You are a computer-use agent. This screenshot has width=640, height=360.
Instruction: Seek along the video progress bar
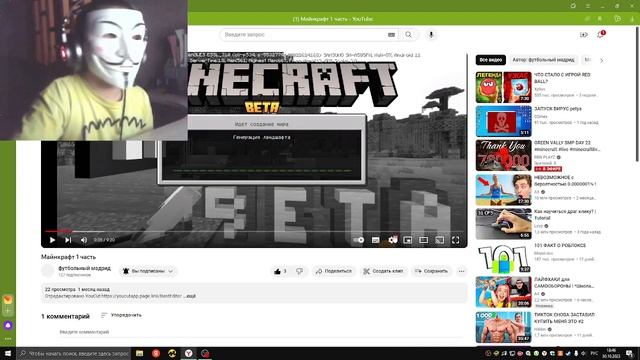tap(253, 231)
